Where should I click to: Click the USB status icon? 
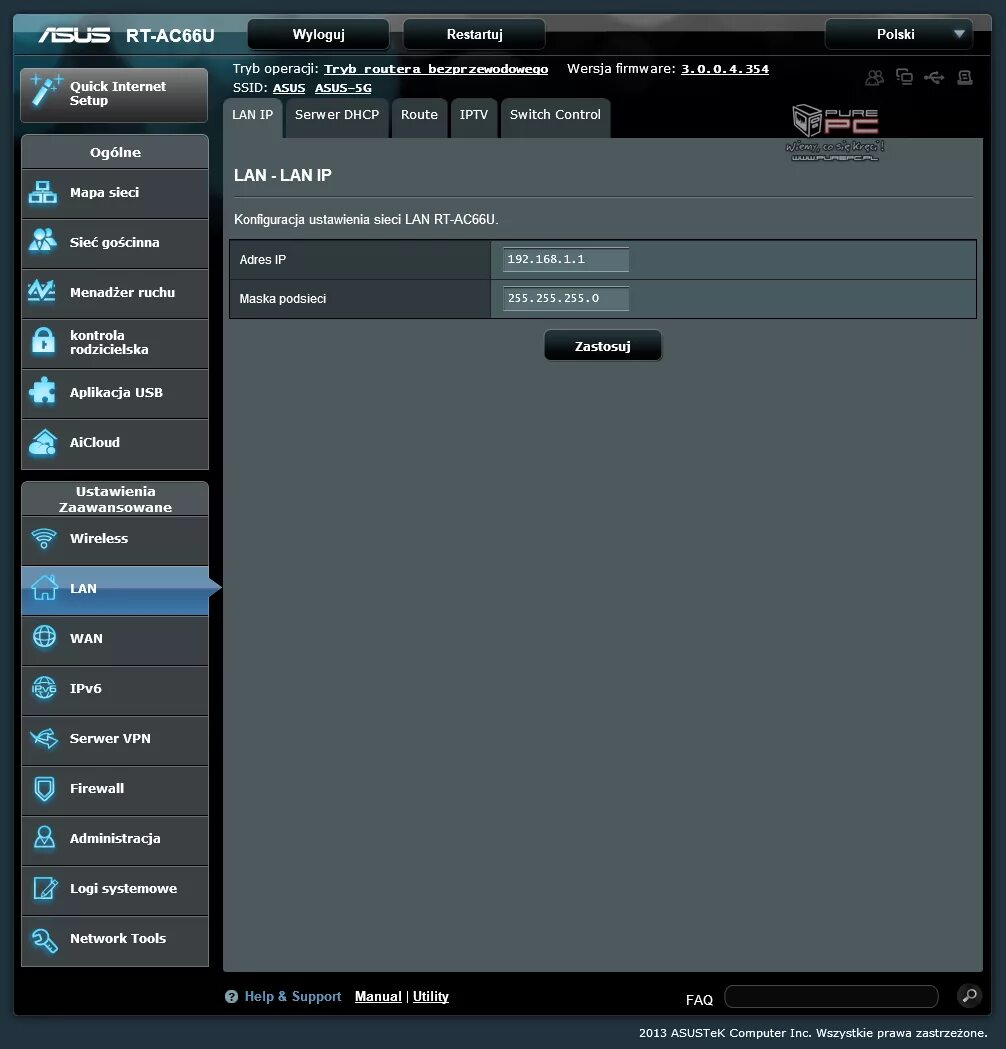click(934, 78)
